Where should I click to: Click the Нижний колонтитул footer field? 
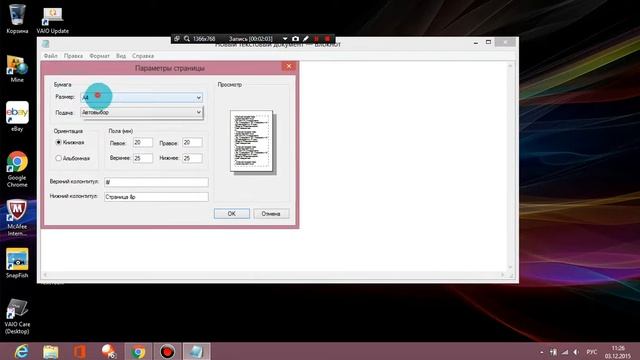click(156, 197)
